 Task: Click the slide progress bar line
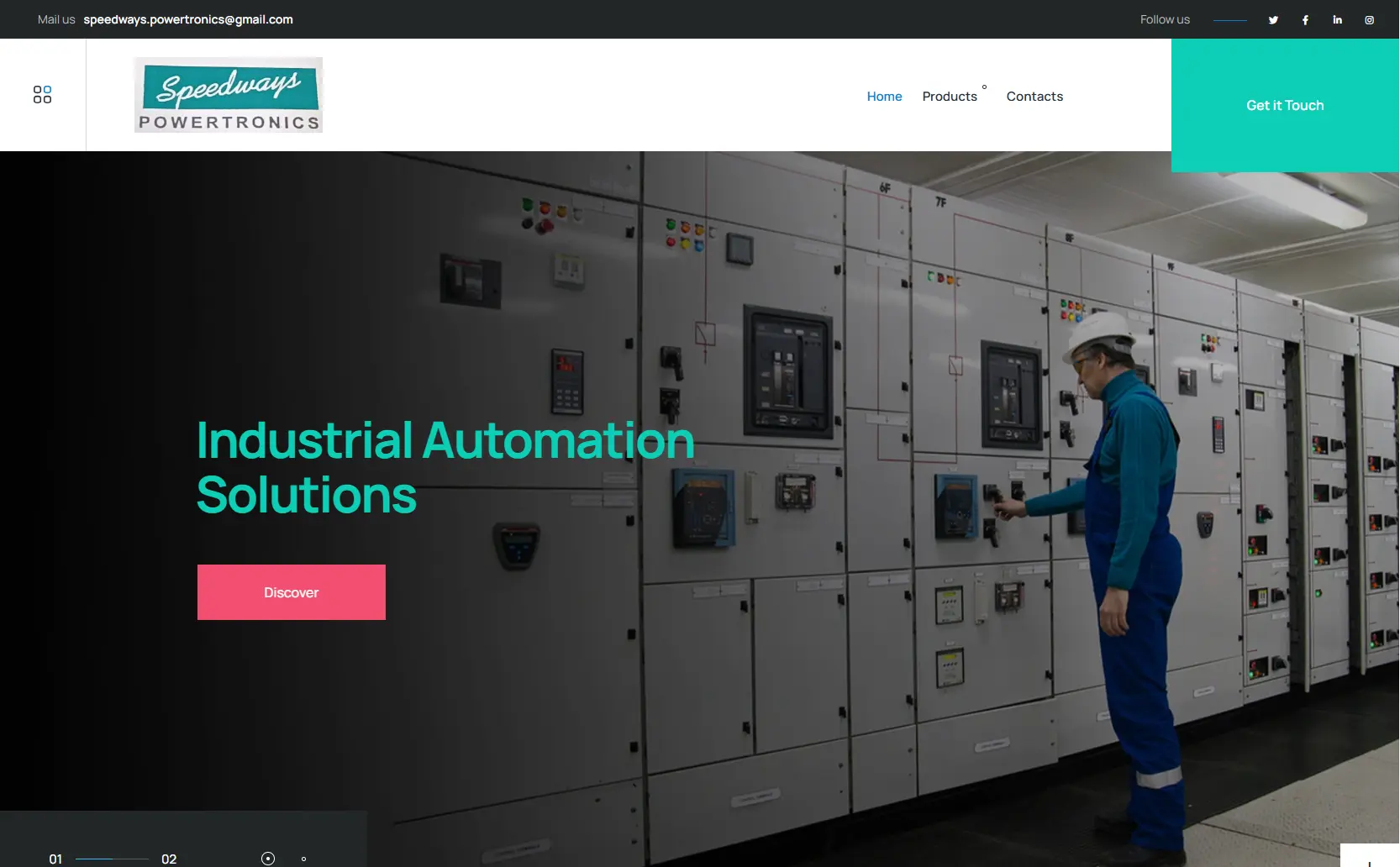tap(112, 859)
